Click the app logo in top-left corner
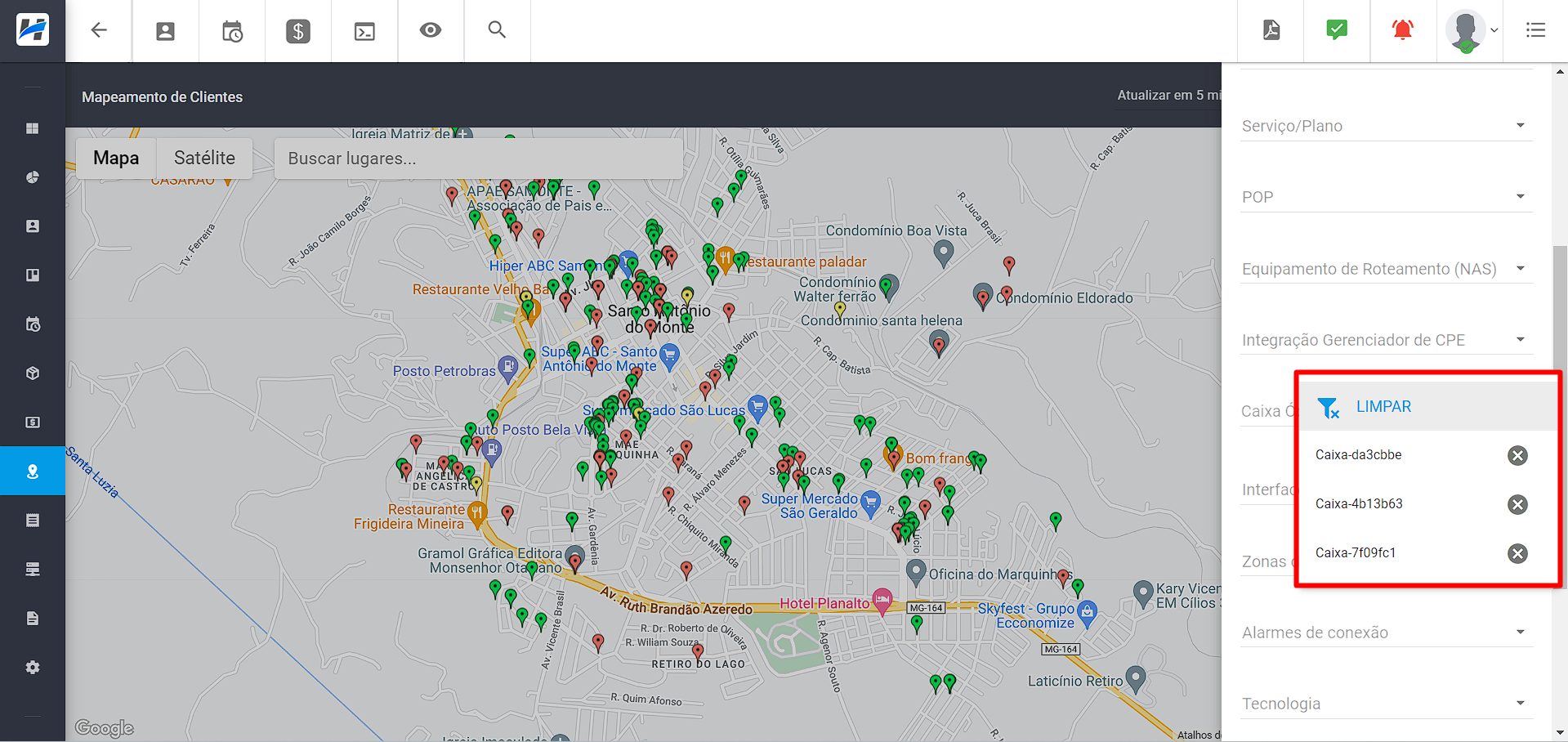This screenshot has width=1568, height=742. coord(33,30)
